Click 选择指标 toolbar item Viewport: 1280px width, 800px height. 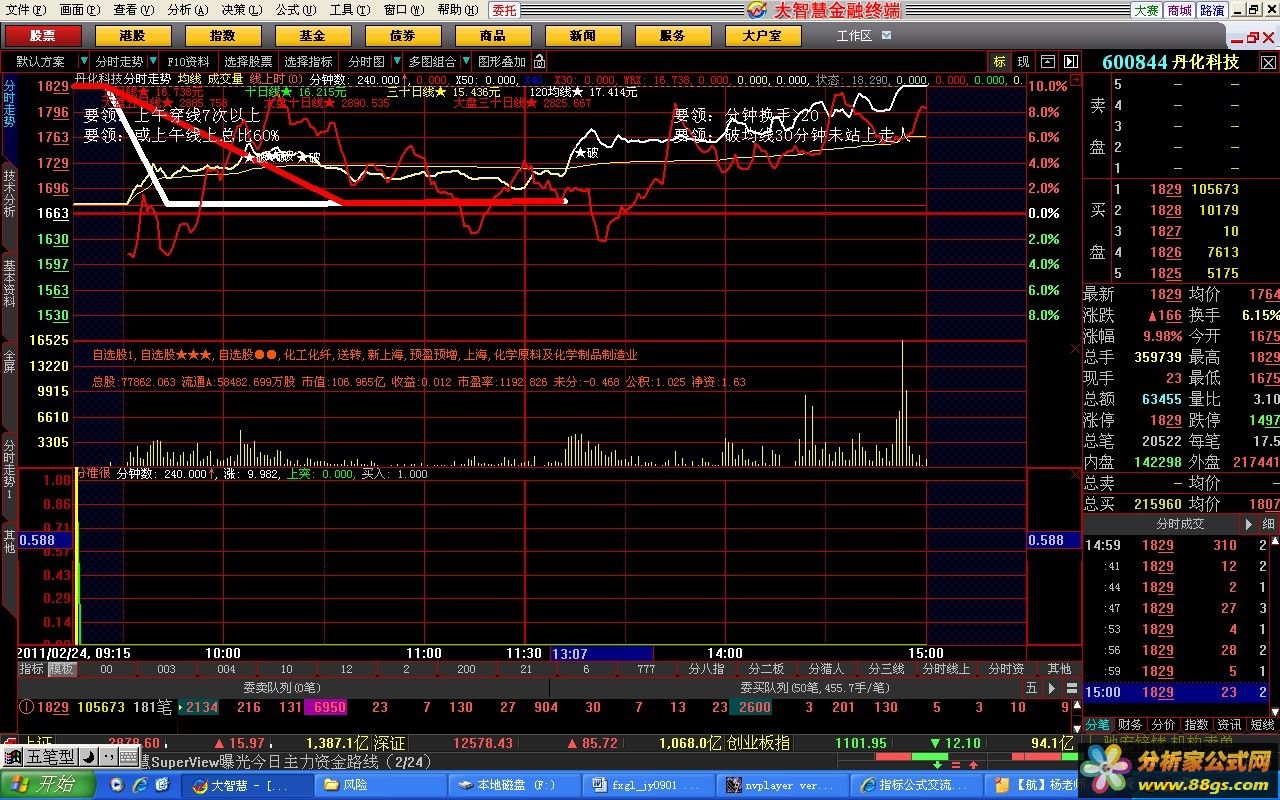point(308,61)
